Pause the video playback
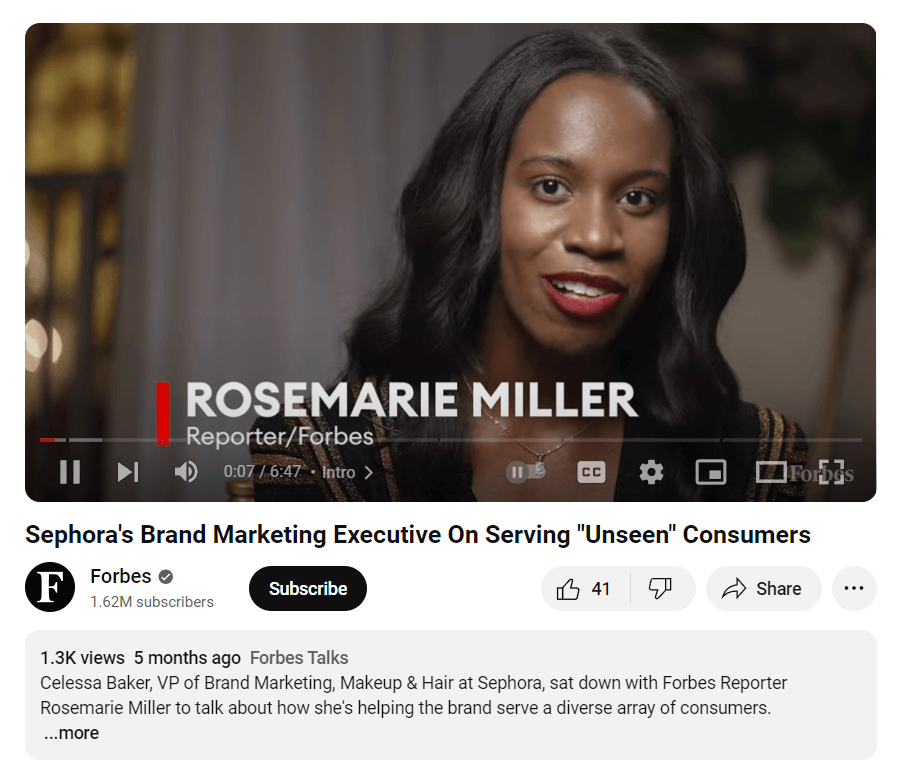Image resolution: width=898 pixels, height=772 pixels. (x=70, y=472)
